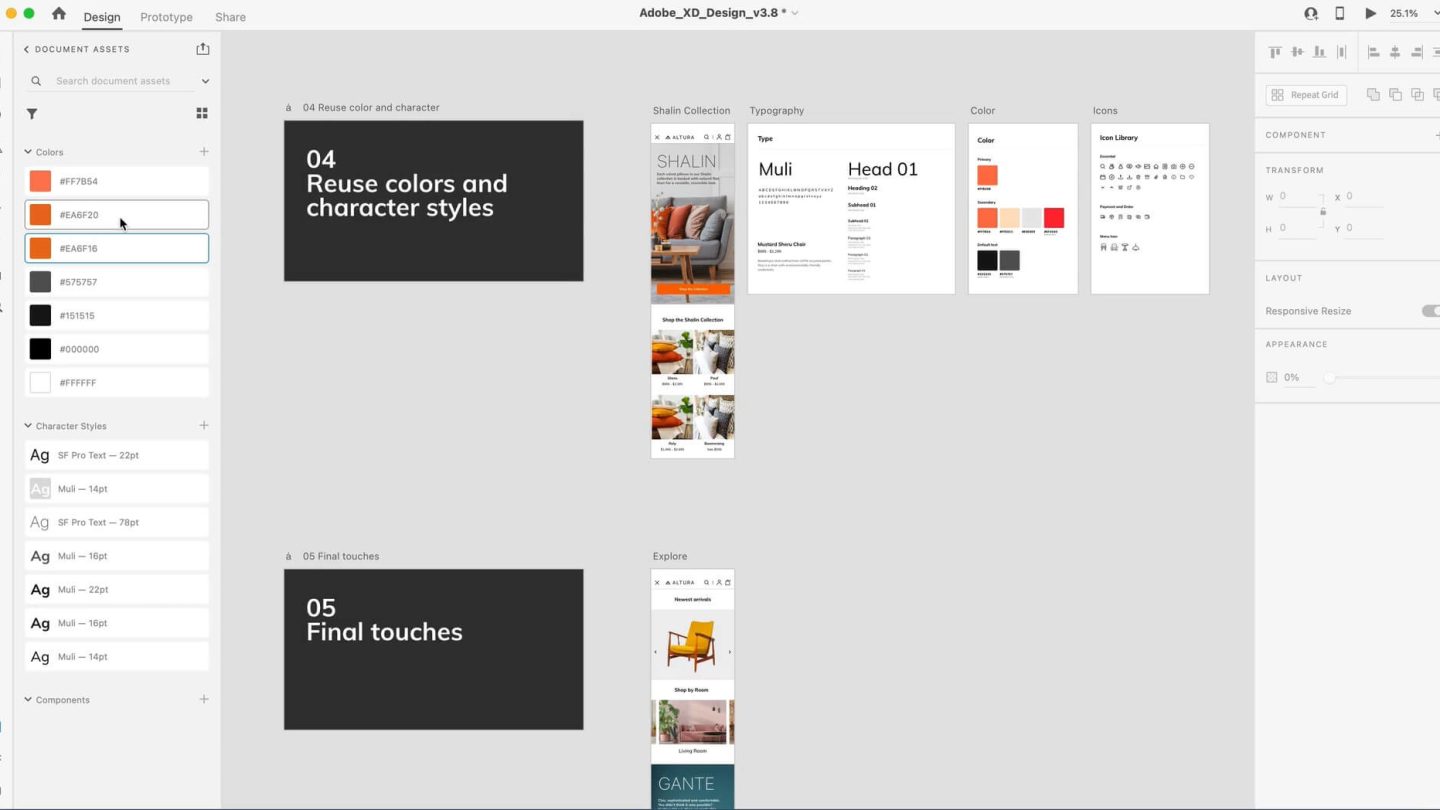1440x810 pixels.
Task: Collapse the Colors section
Action: coord(28,152)
